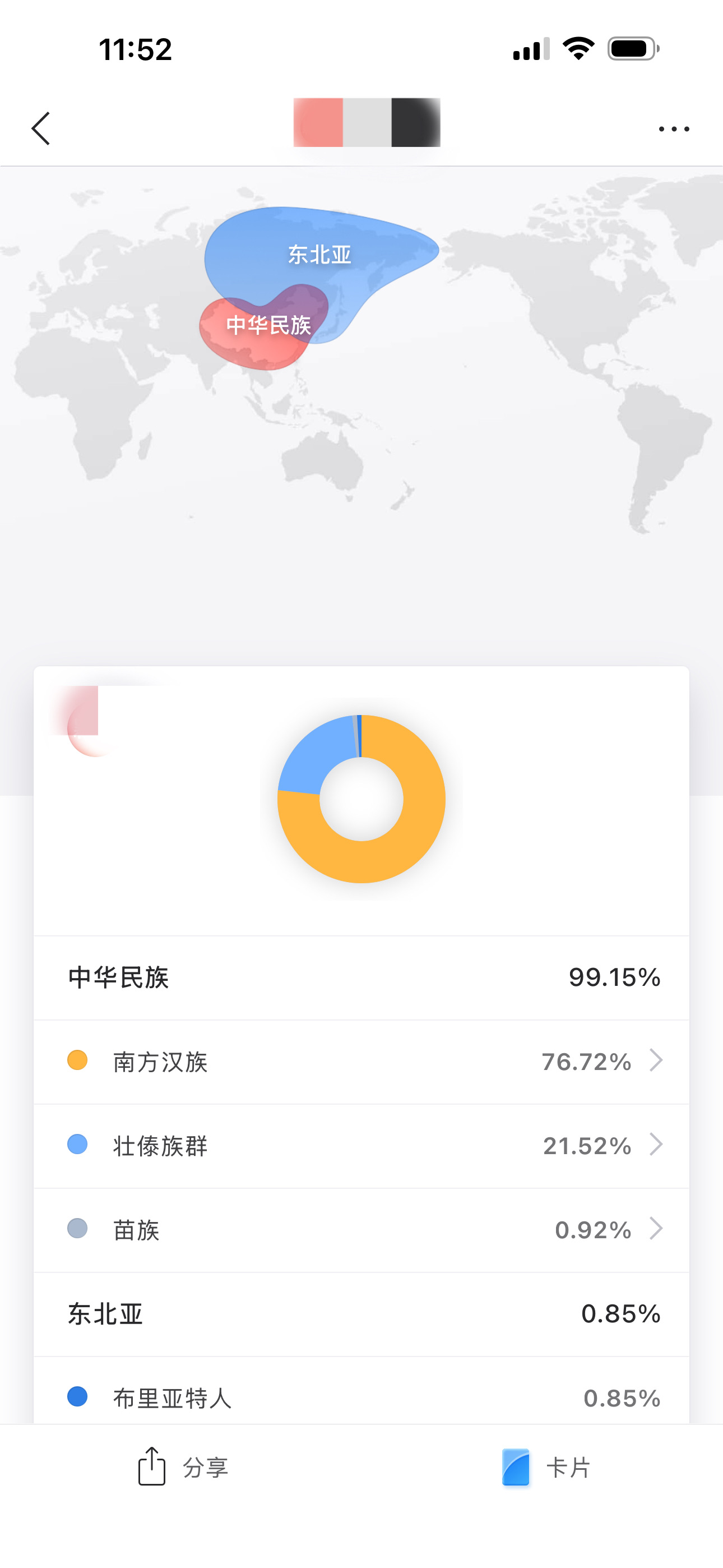
Task: Select the 中华民族 region on the map
Action: [x=268, y=326]
